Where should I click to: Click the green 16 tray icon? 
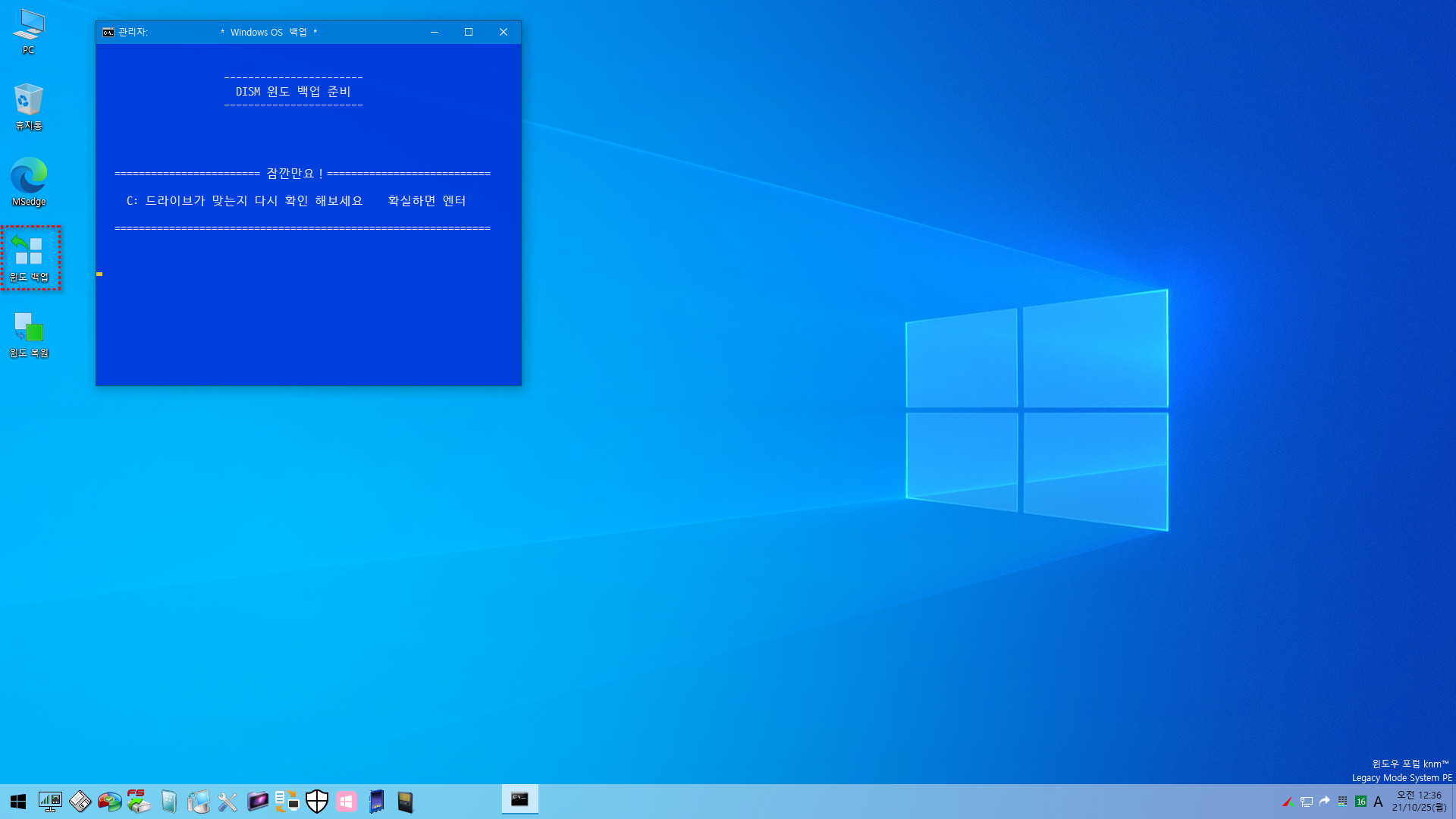pyautogui.click(x=1361, y=802)
